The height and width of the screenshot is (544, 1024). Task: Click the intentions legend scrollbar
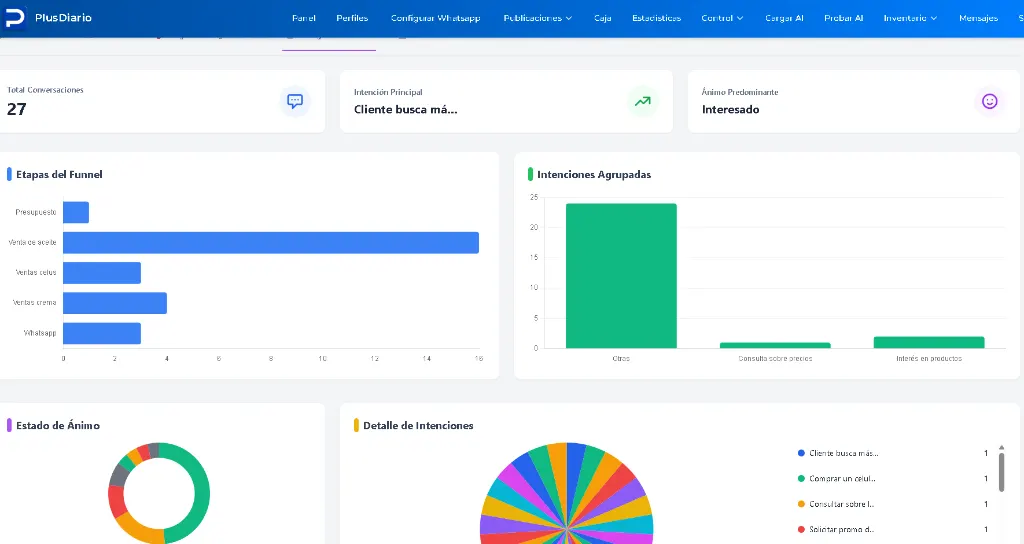coord(1001,472)
